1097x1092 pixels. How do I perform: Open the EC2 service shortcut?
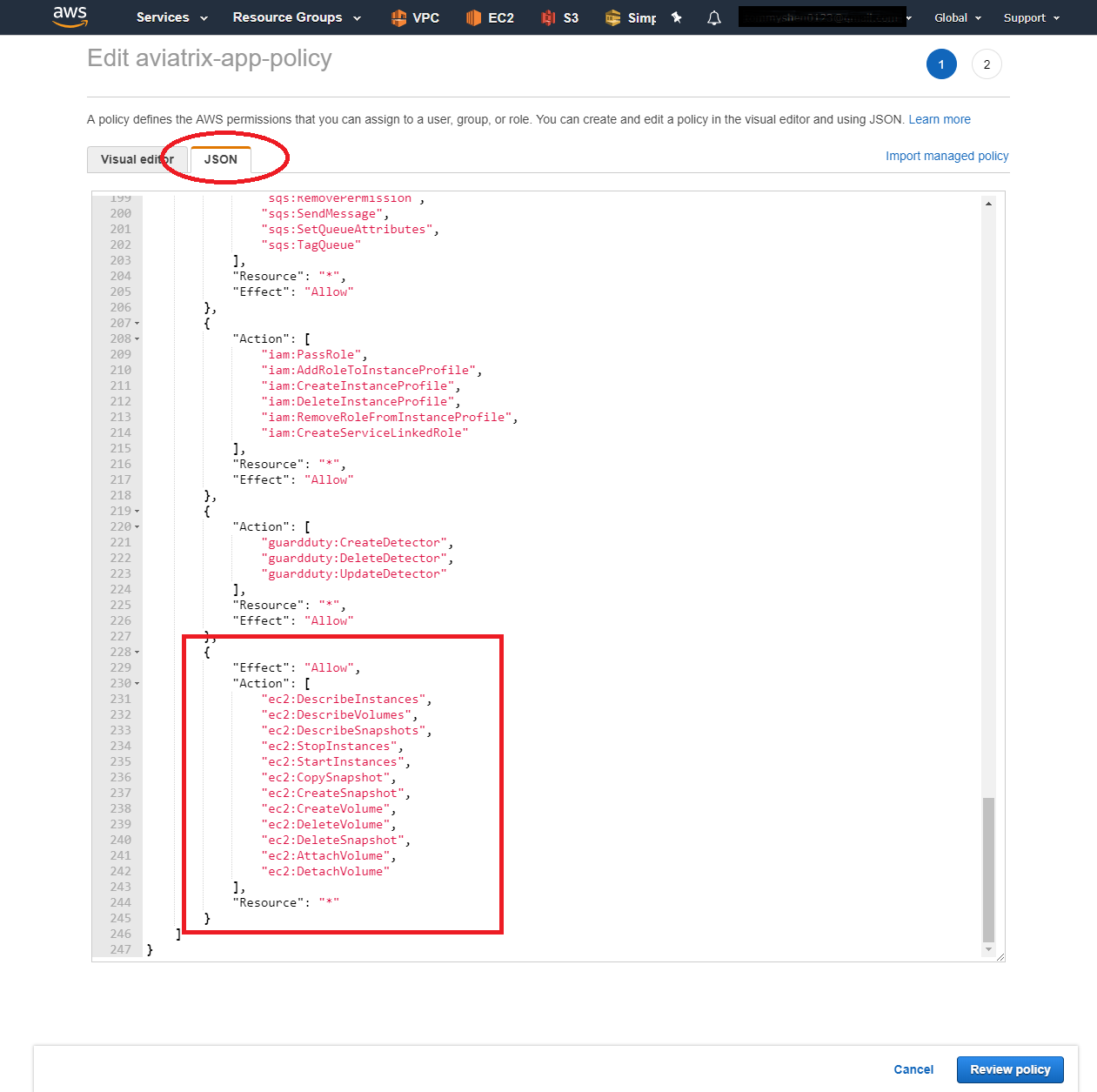point(490,17)
